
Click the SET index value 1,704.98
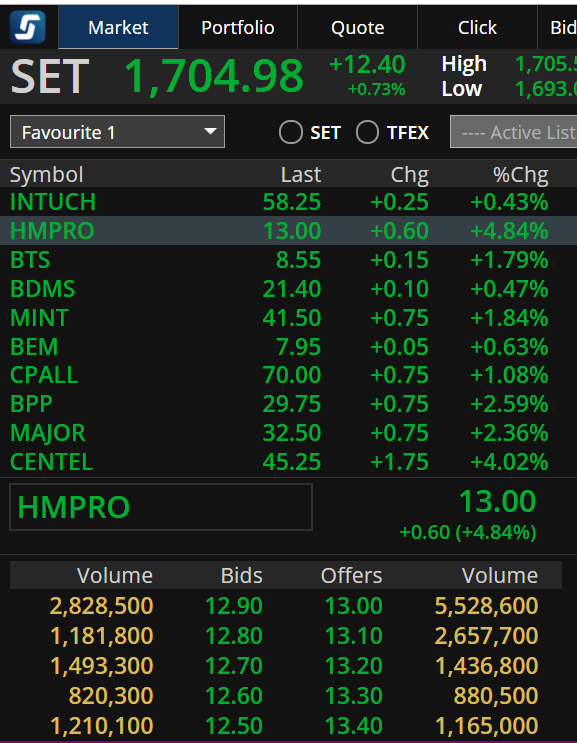(214, 75)
